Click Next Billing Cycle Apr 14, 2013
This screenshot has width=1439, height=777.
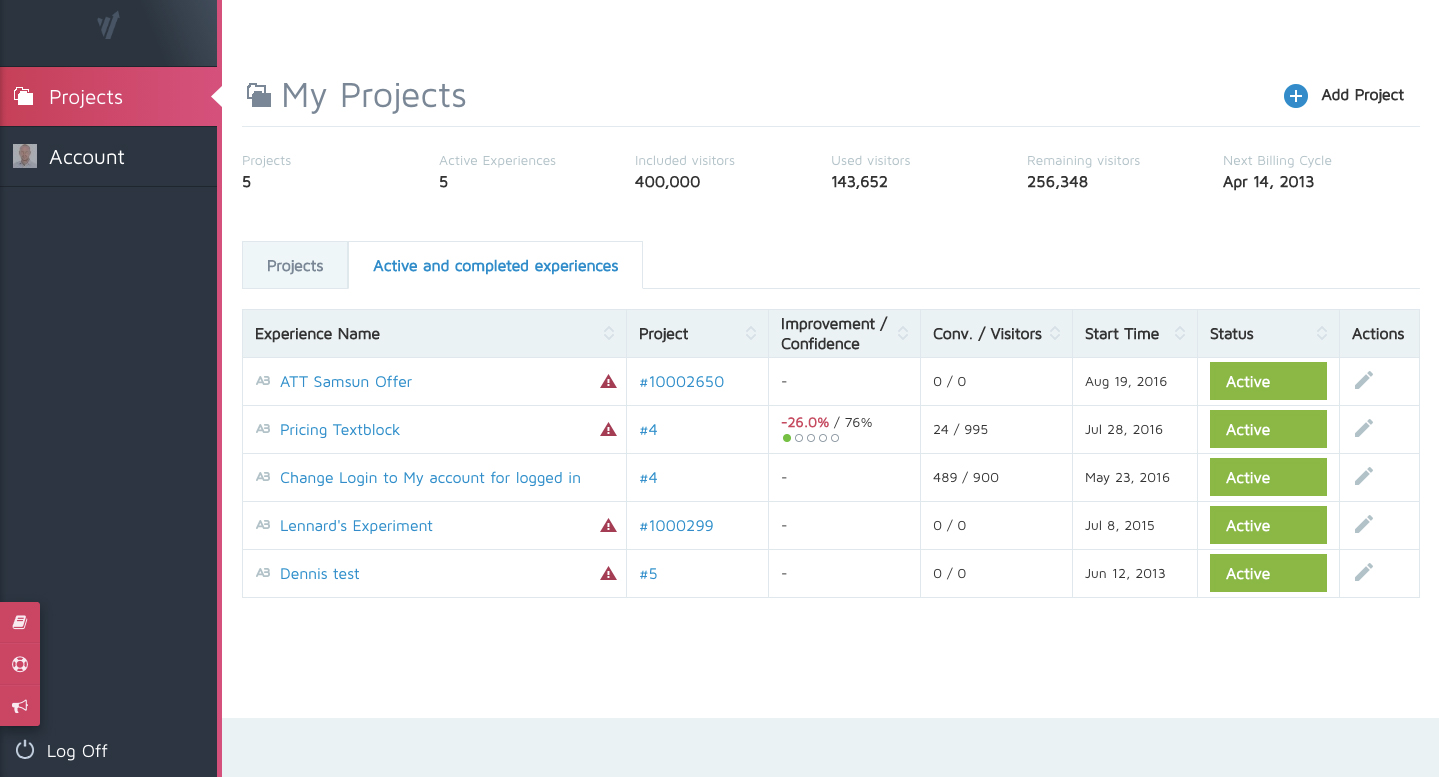coord(1268,182)
